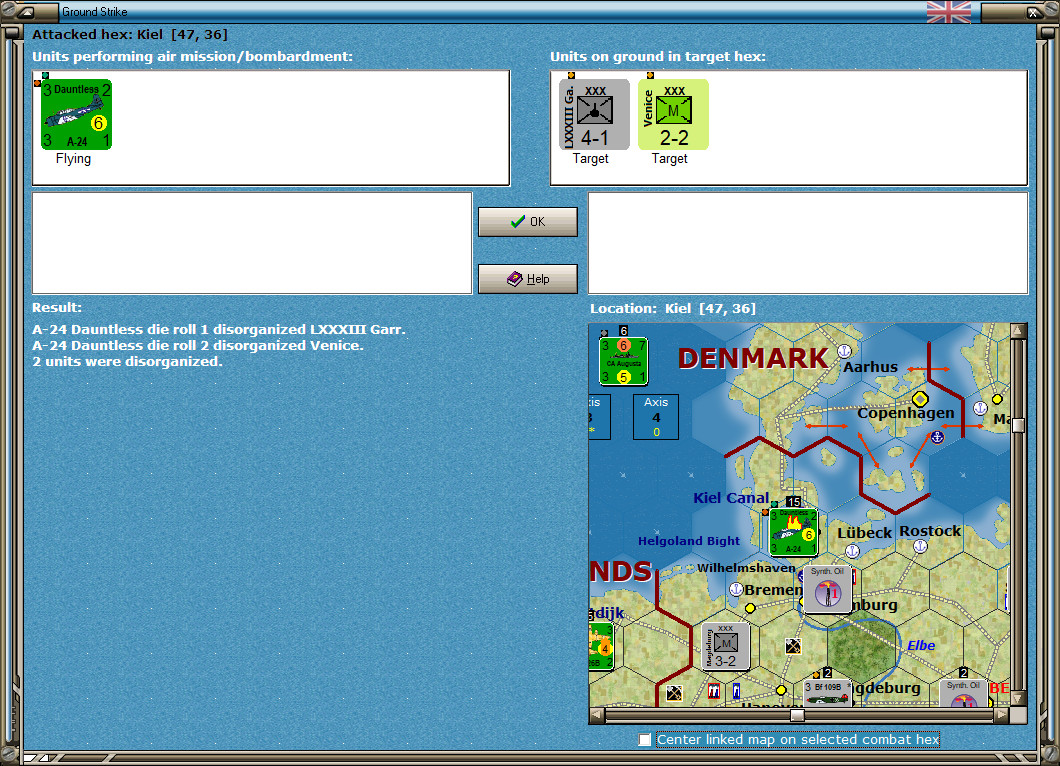
Task: Click the resource hammers icon at the map bottom-left
Action: [674, 693]
